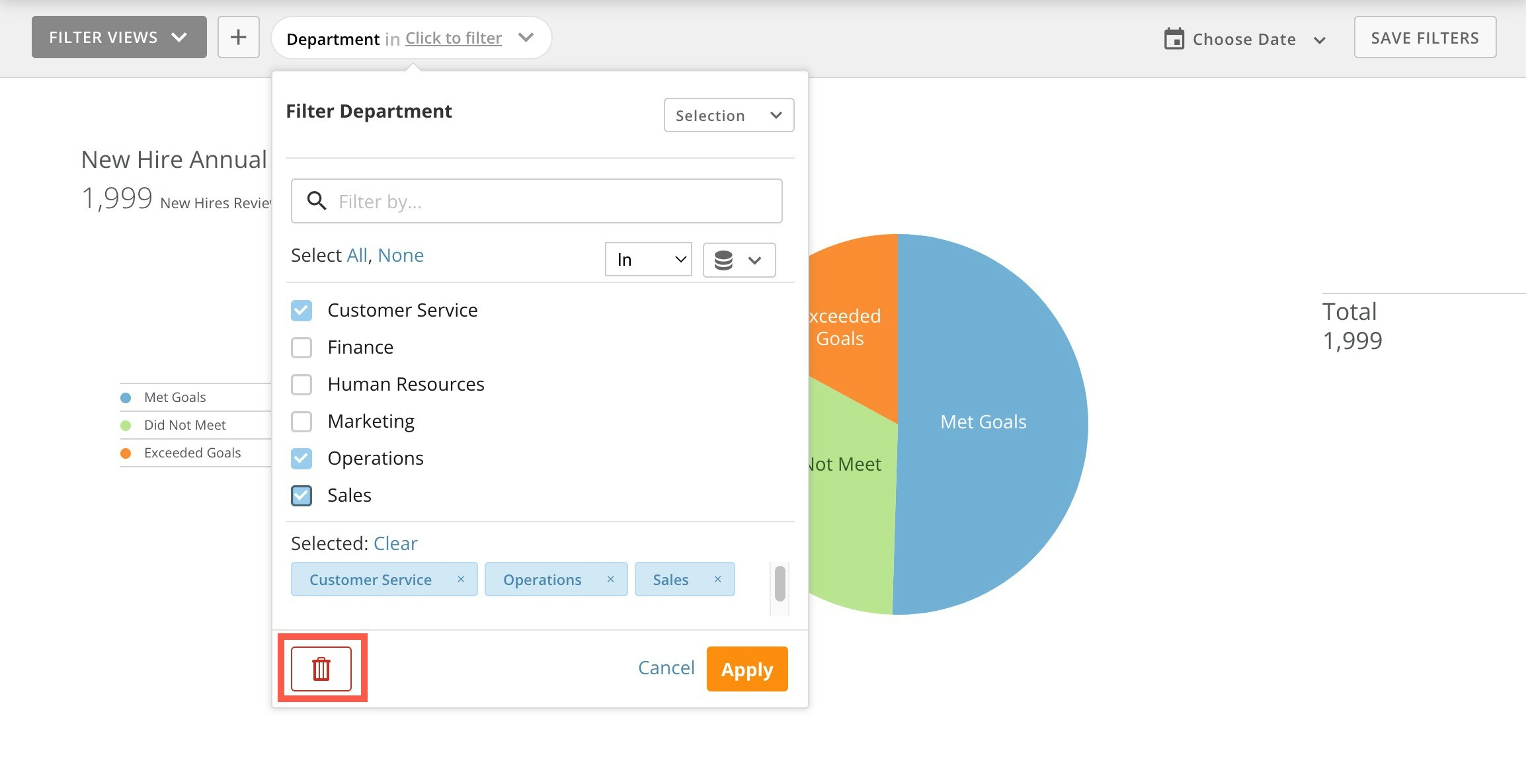Remove the Operations selected tag
1526x784 pixels.
610,579
